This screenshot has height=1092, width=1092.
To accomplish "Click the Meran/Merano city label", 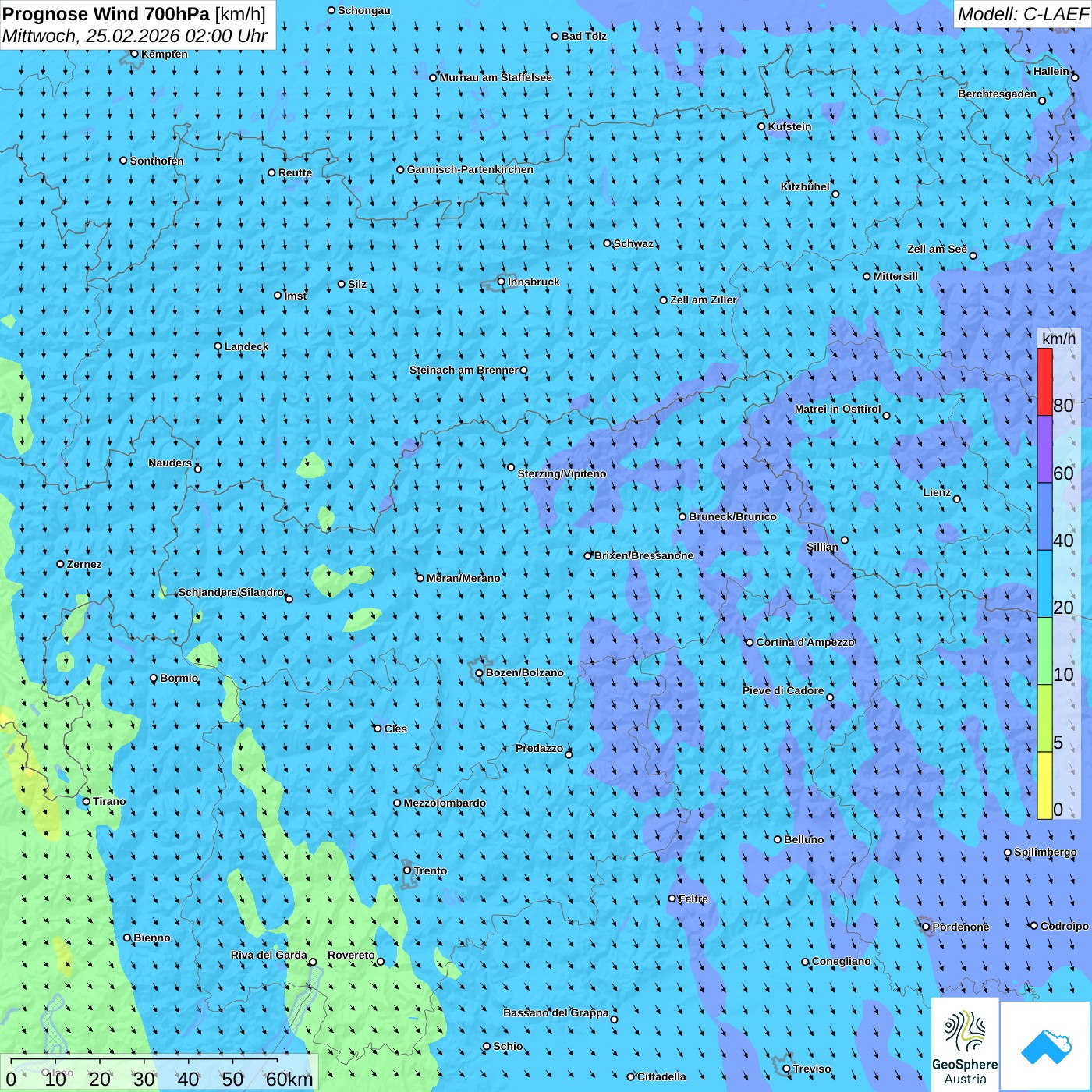I will coord(463,578).
